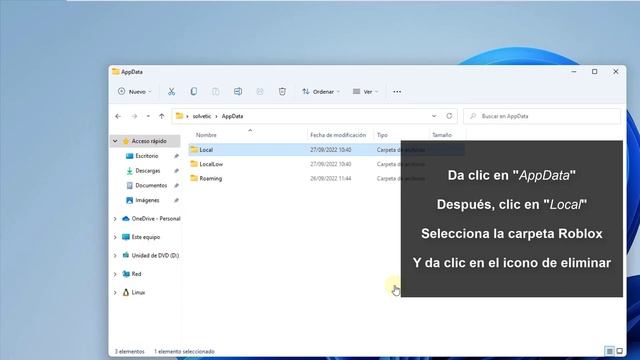The image size is (640, 360).
Task: Expand the Red network node
Action: click(x=115, y=274)
